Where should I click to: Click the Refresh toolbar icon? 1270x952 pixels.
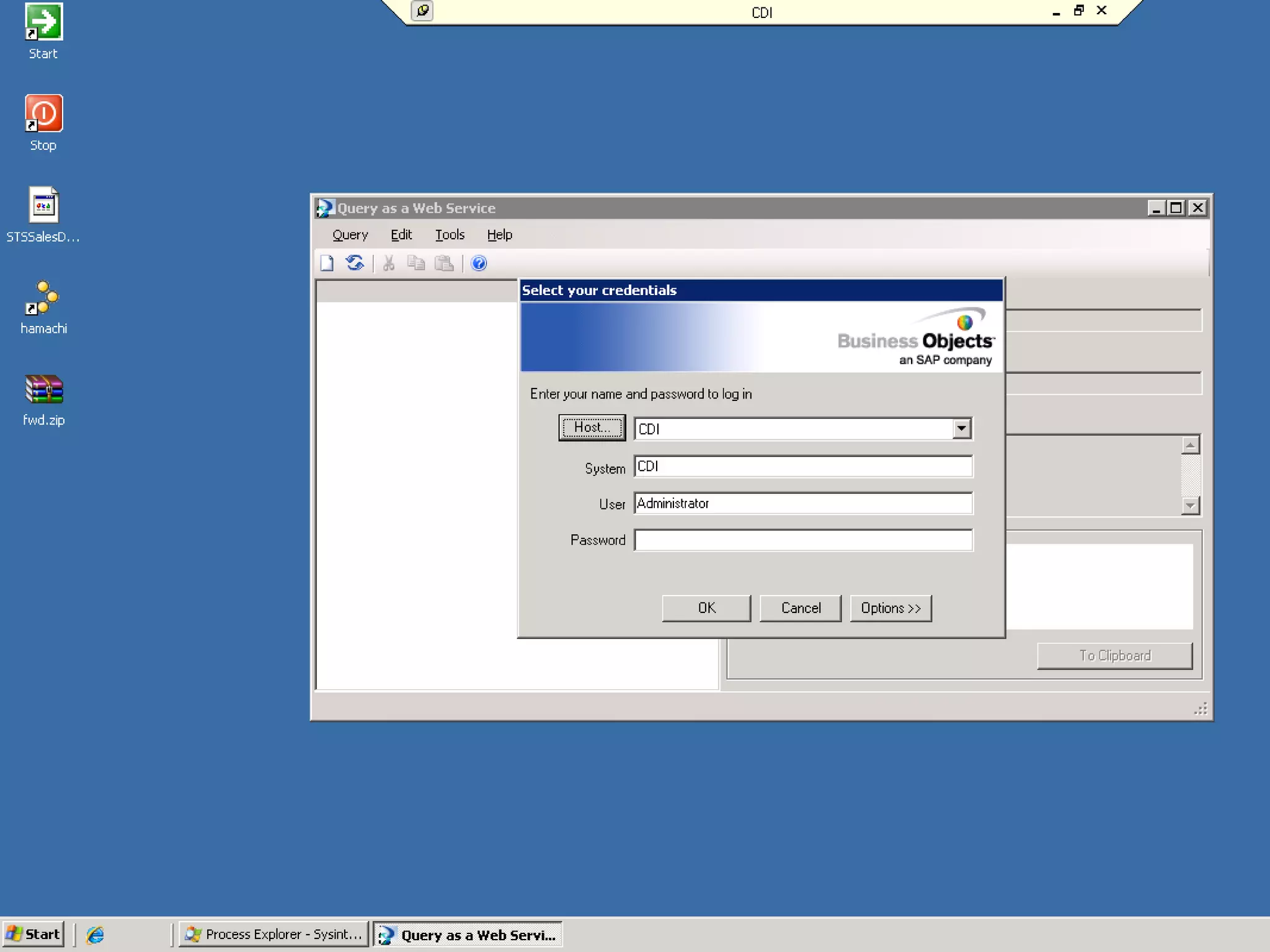click(355, 263)
